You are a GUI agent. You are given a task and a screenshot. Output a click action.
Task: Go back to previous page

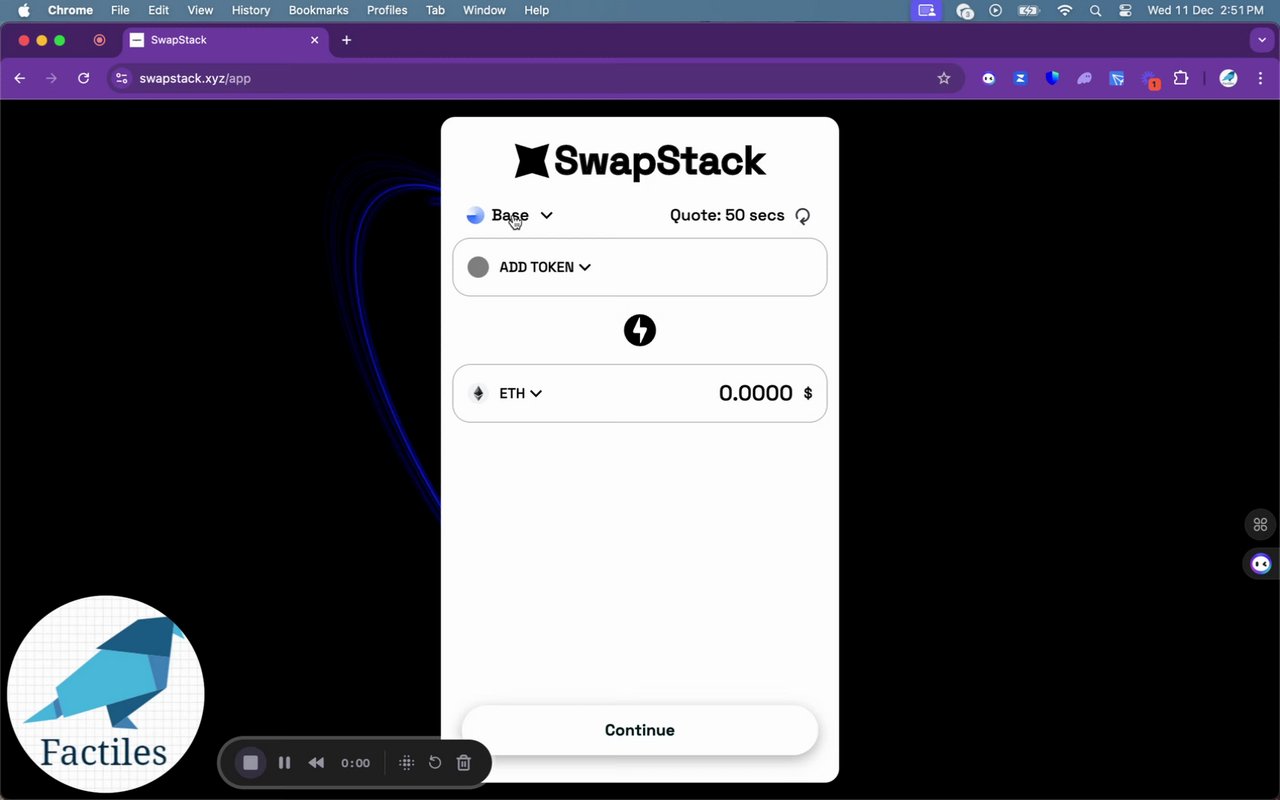click(x=20, y=78)
